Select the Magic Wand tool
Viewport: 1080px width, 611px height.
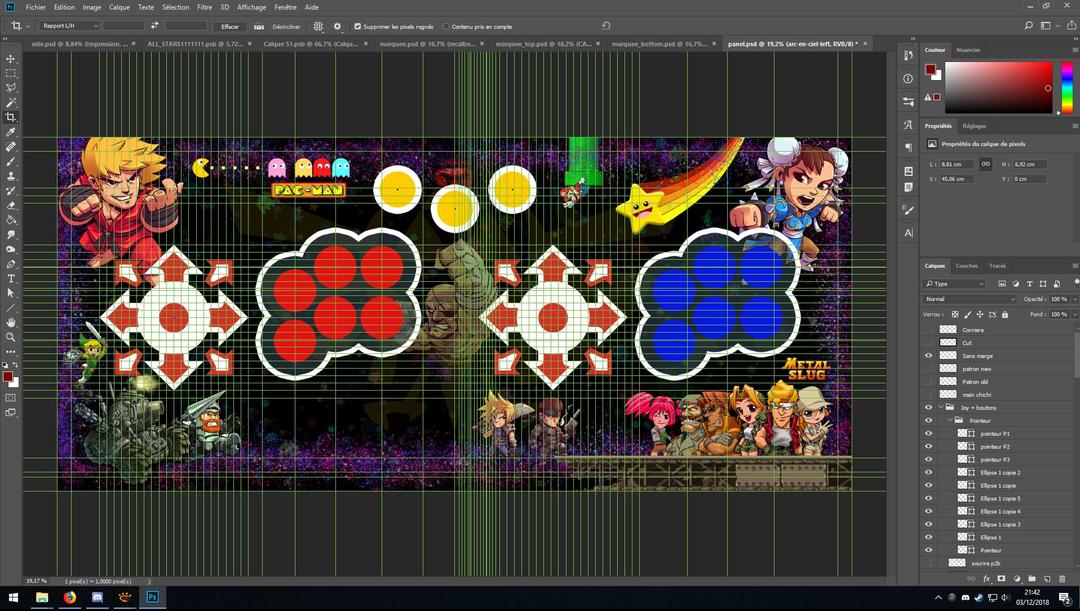(x=11, y=103)
